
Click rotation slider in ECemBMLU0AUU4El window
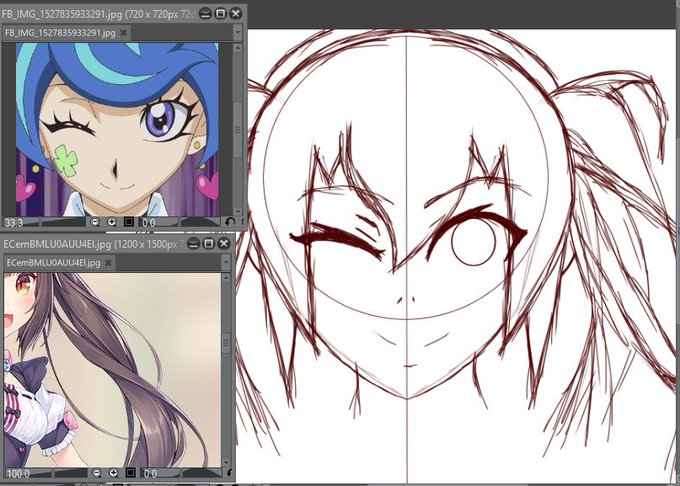[202, 473]
